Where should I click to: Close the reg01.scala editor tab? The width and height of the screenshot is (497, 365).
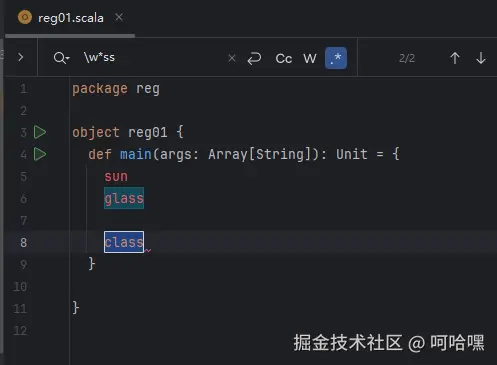point(119,17)
